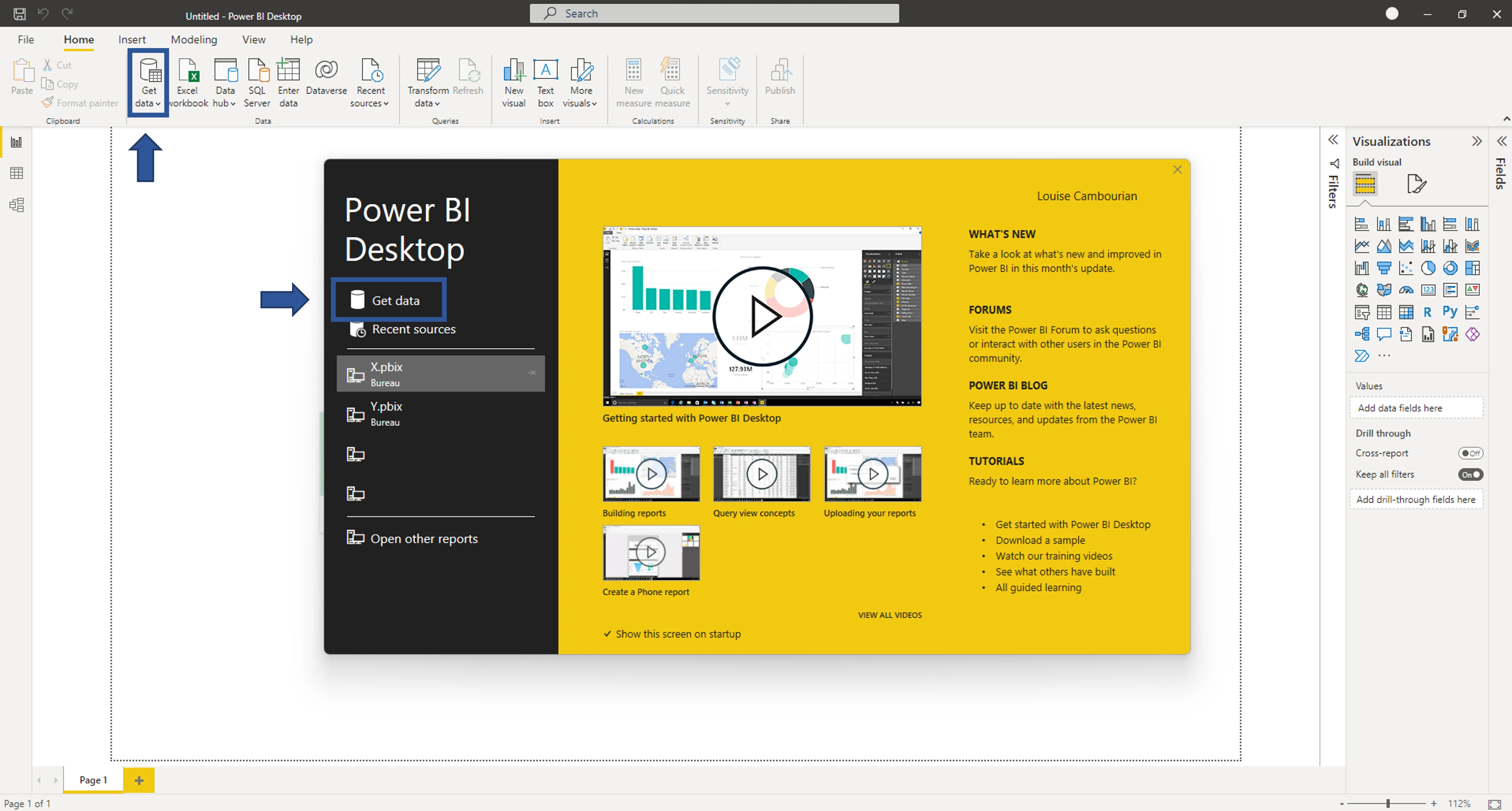Switch to Model view in left sidebar
Screen dimensions: 1512x811
click(16, 205)
